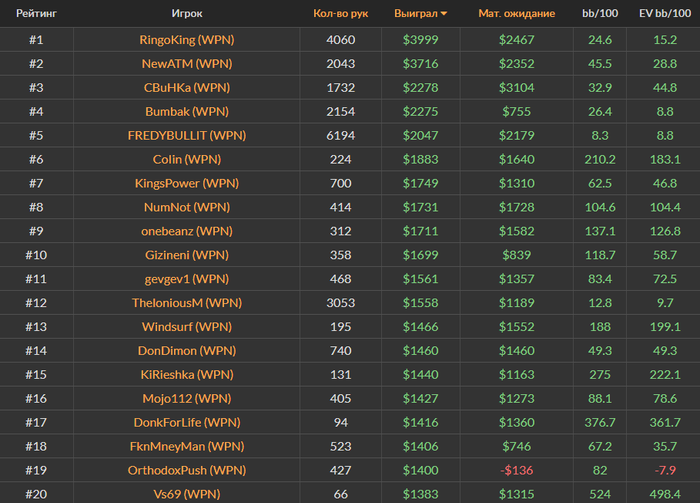Open player gevgev1 (WPN)

tap(187, 279)
